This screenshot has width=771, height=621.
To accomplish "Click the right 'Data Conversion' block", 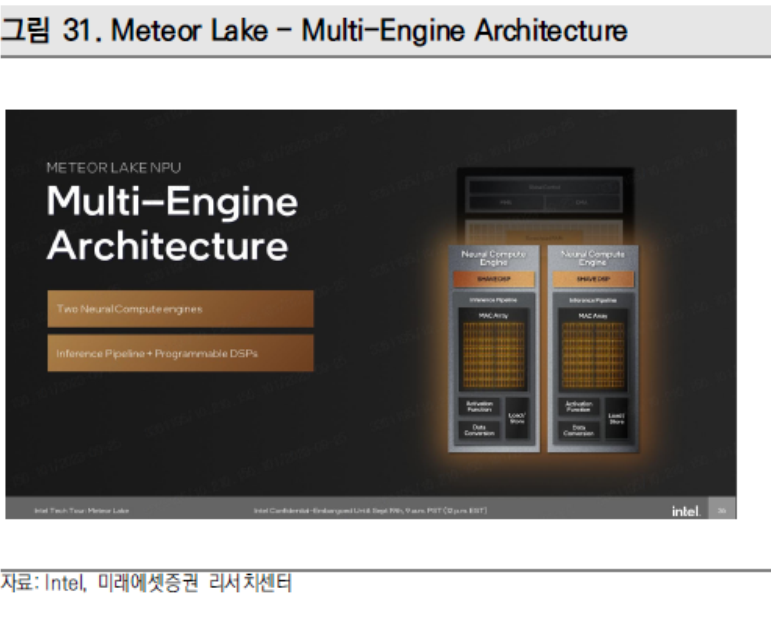I will (x=579, y=430).
